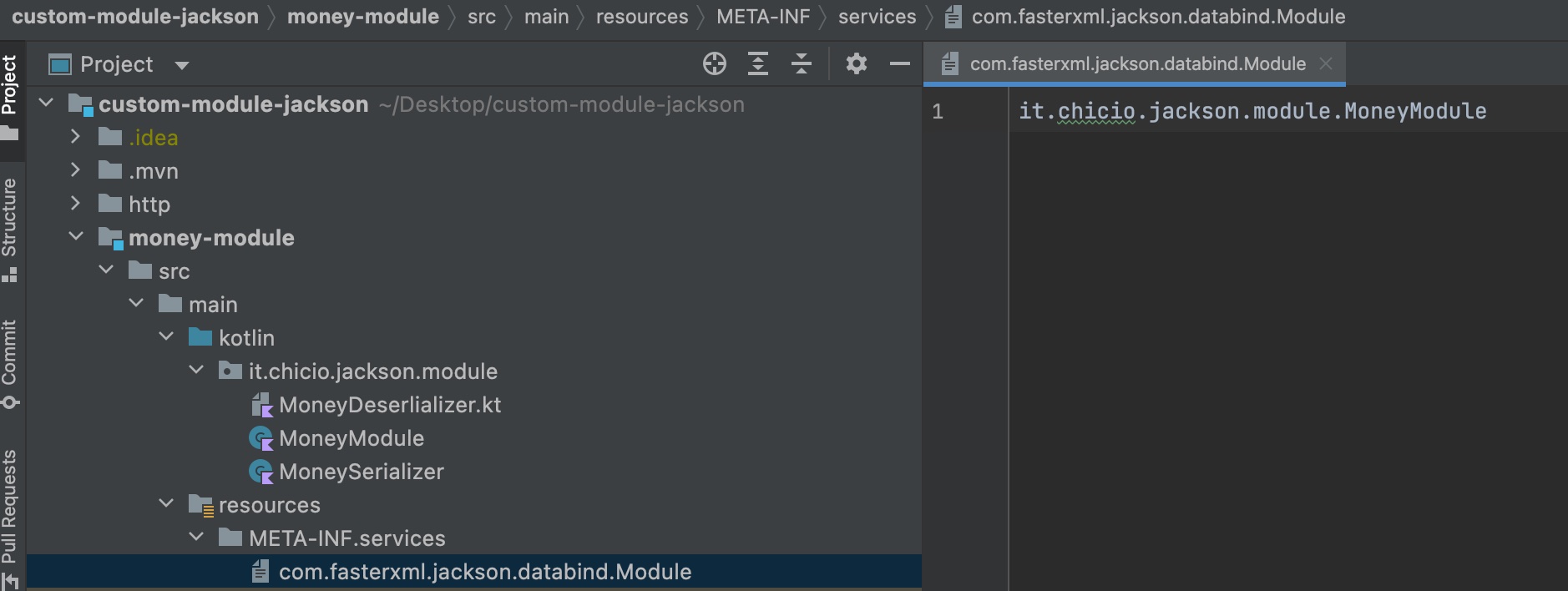Click the underlined word chicio in the editor
The height and width of the screenshot is (591, 1568).
click(x=1096, y=111)
